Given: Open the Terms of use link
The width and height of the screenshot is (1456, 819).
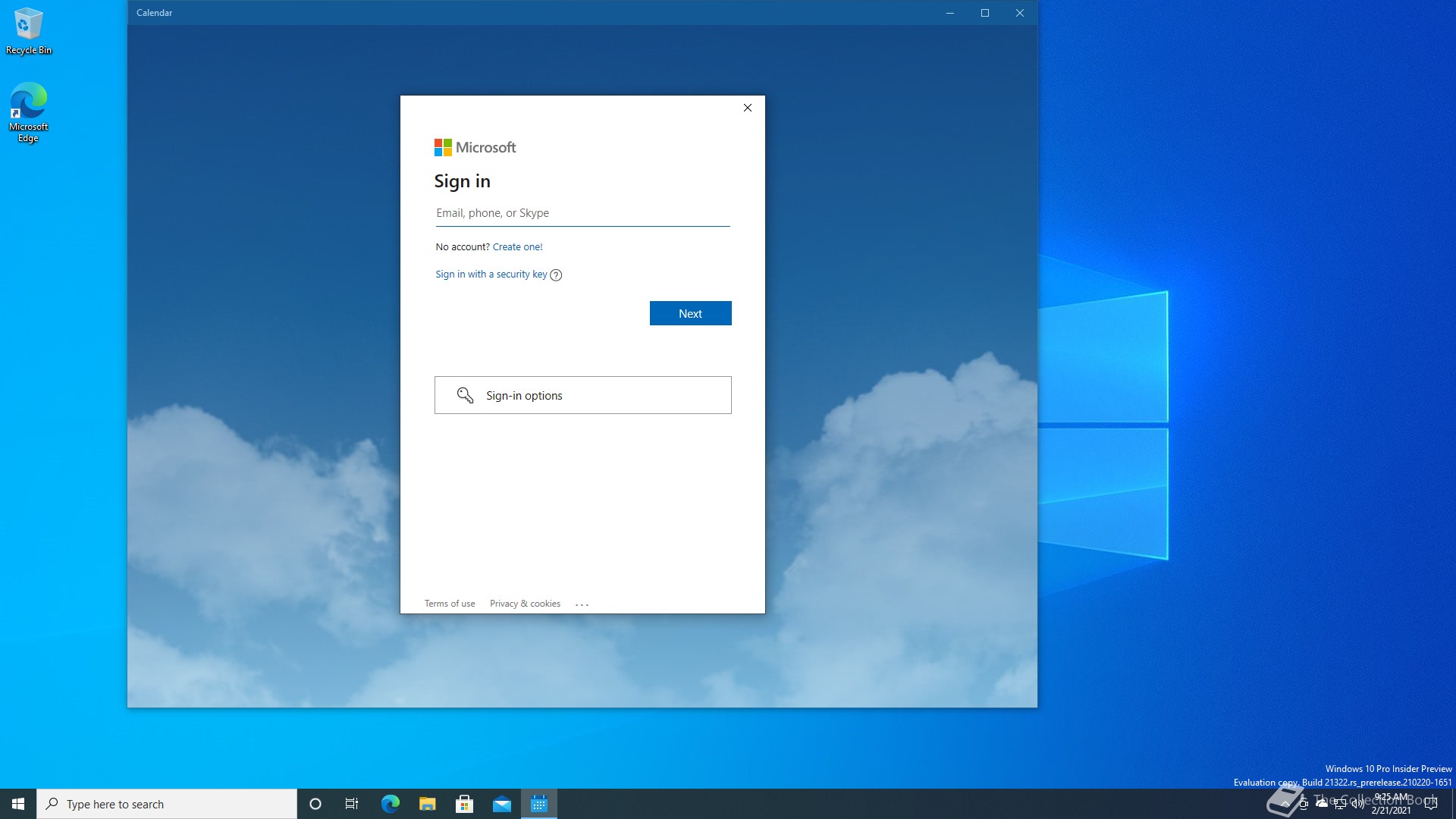Looking at the screenshot, I should 450,604.
